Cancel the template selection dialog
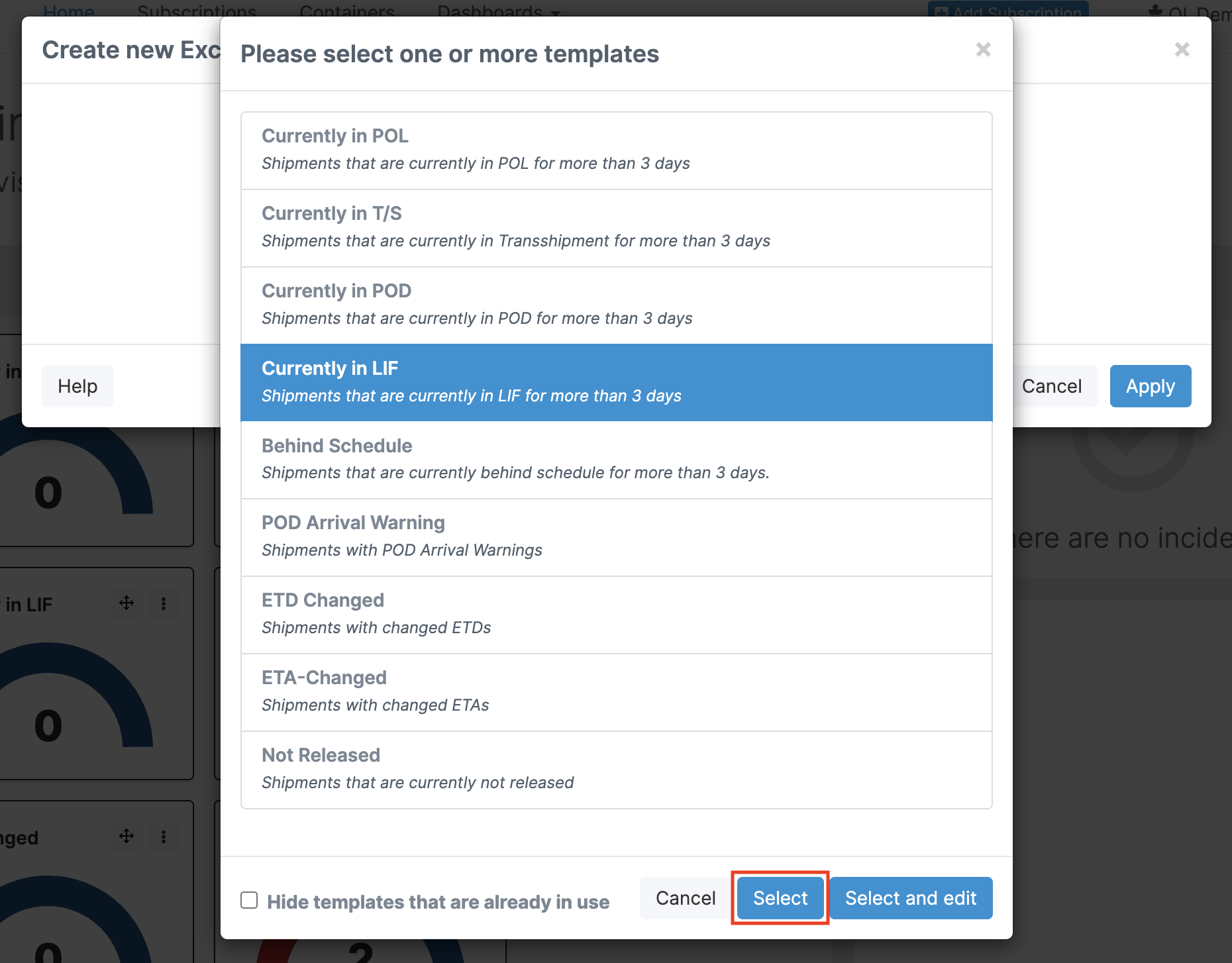Viewport: 1232px width, 963px height. point(686,898)
